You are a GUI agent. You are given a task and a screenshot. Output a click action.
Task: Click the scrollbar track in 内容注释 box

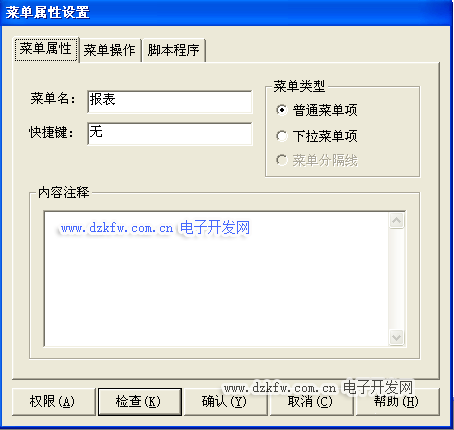[x=397, y=279]
